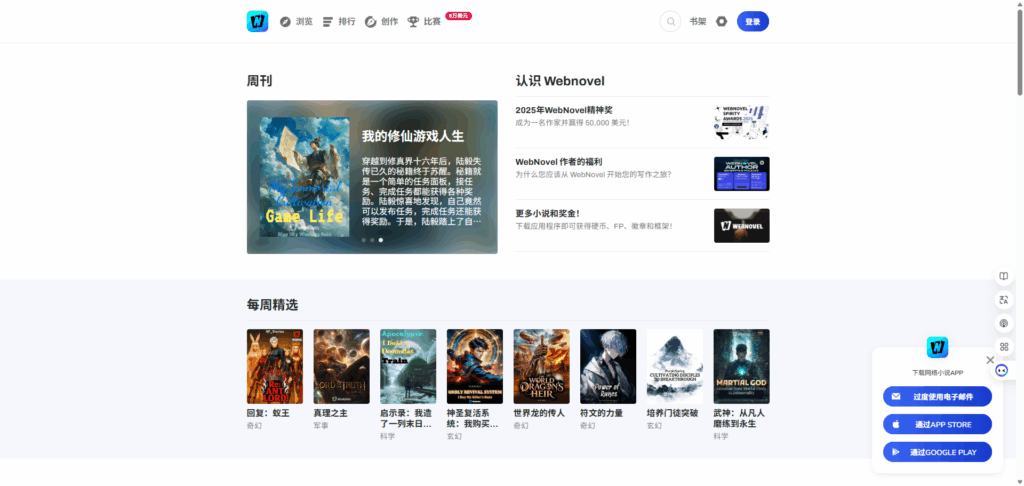Open the Lord of the Truth book cover

(x=342, y=366)
